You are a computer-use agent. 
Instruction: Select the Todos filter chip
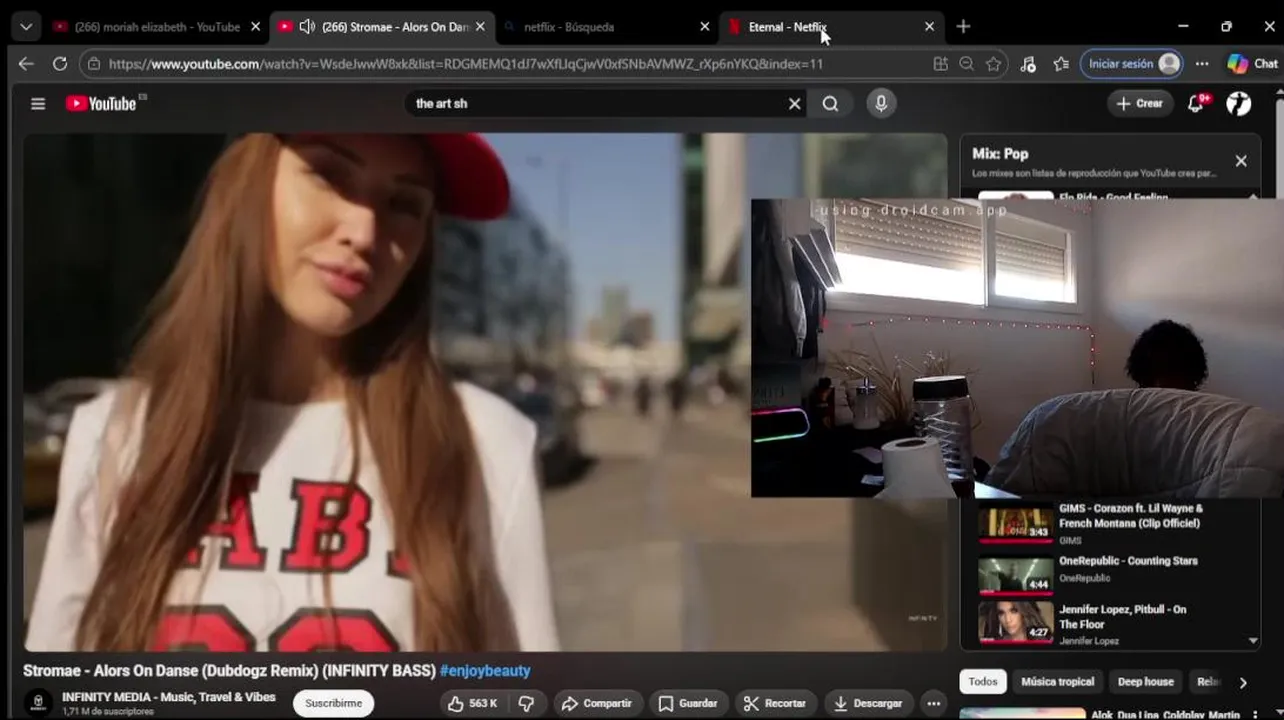983,682
